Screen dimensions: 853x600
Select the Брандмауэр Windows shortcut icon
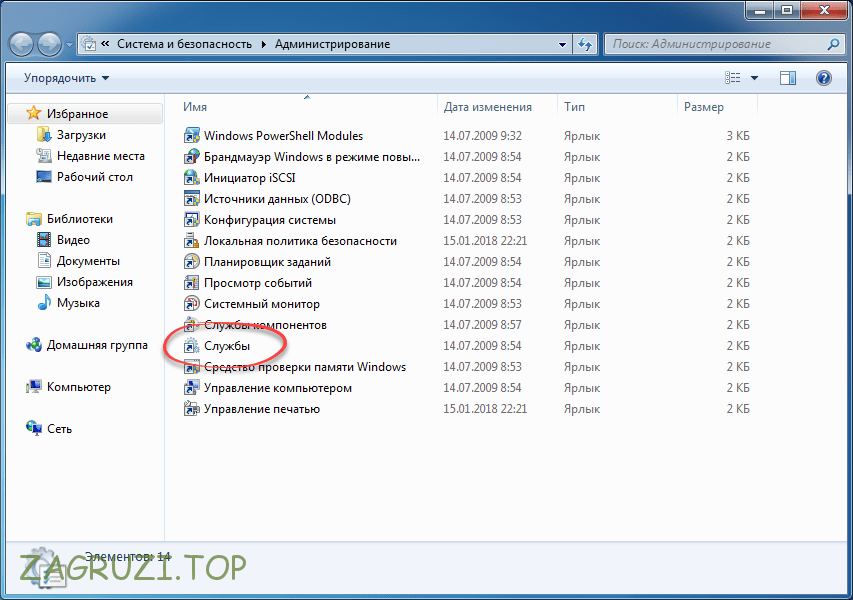click(x=191, y=157)
